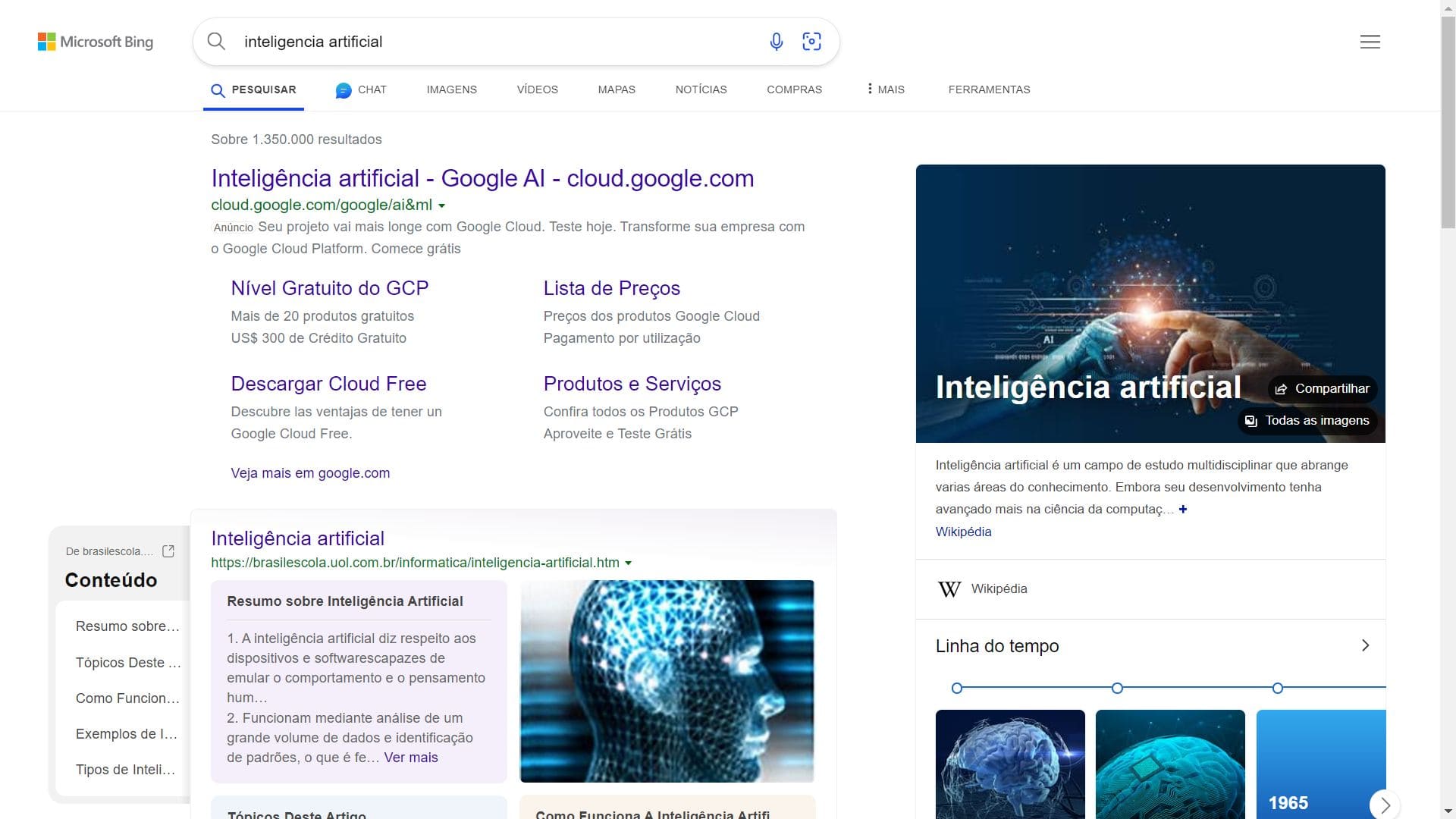This screenshot has height=819, width=1456.
Task: Switch to the NOTÍCIAS tab
Action: point(701,89)
